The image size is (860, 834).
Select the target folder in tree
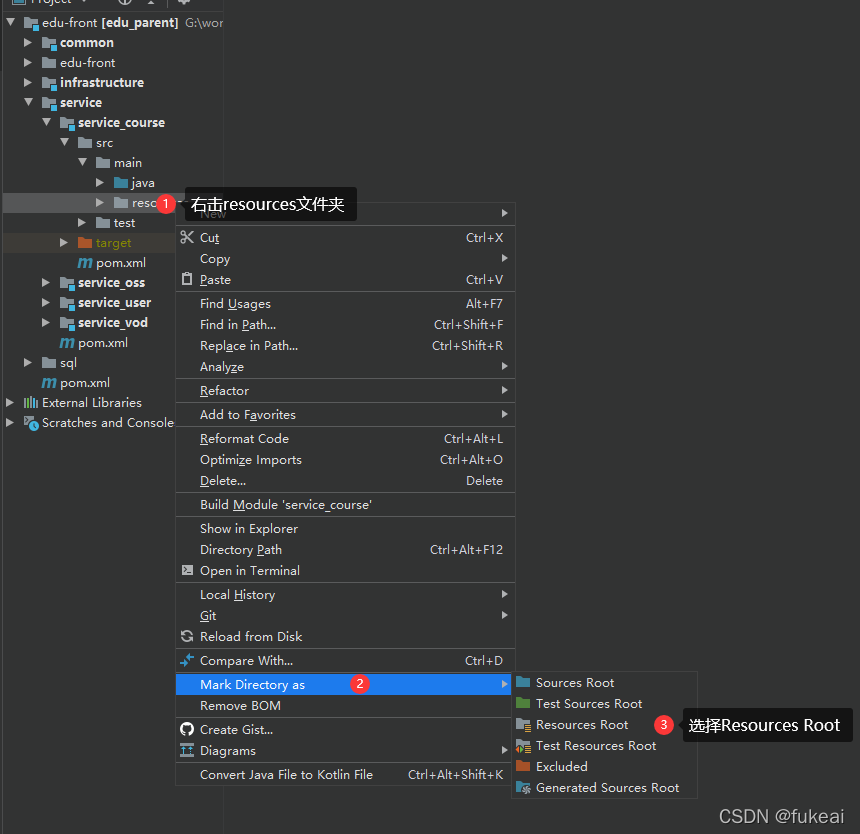[x=113, y=243]
